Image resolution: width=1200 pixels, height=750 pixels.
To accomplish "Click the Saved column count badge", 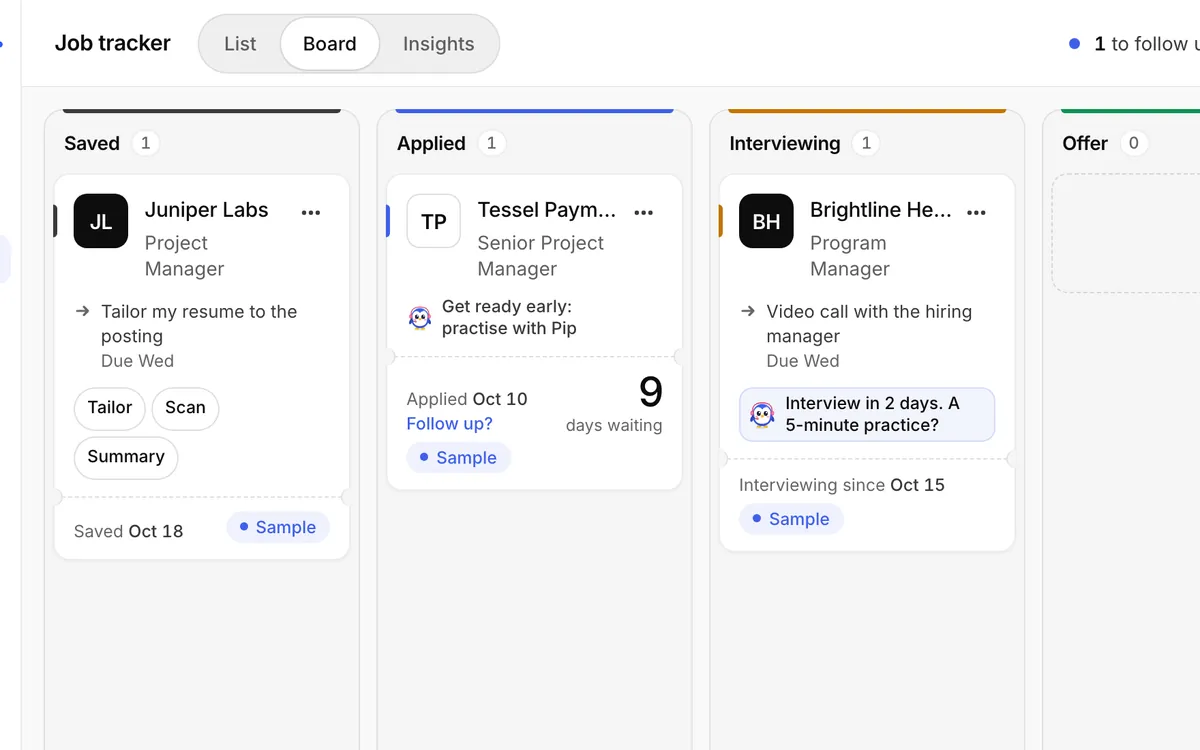I will click(x=145, y=143).
